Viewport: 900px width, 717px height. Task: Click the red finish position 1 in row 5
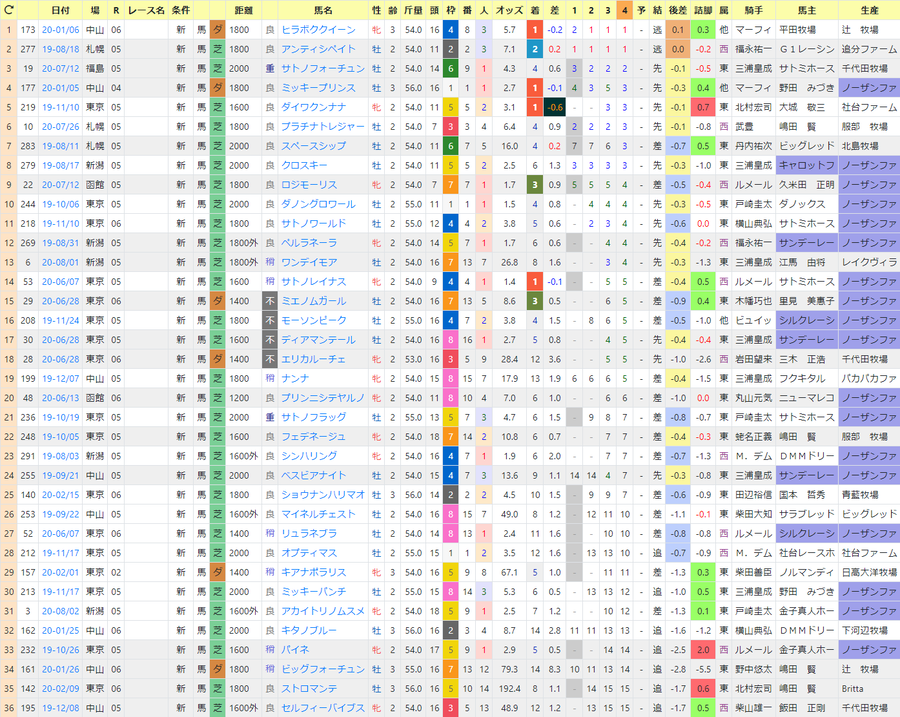(x=535, y=107)
